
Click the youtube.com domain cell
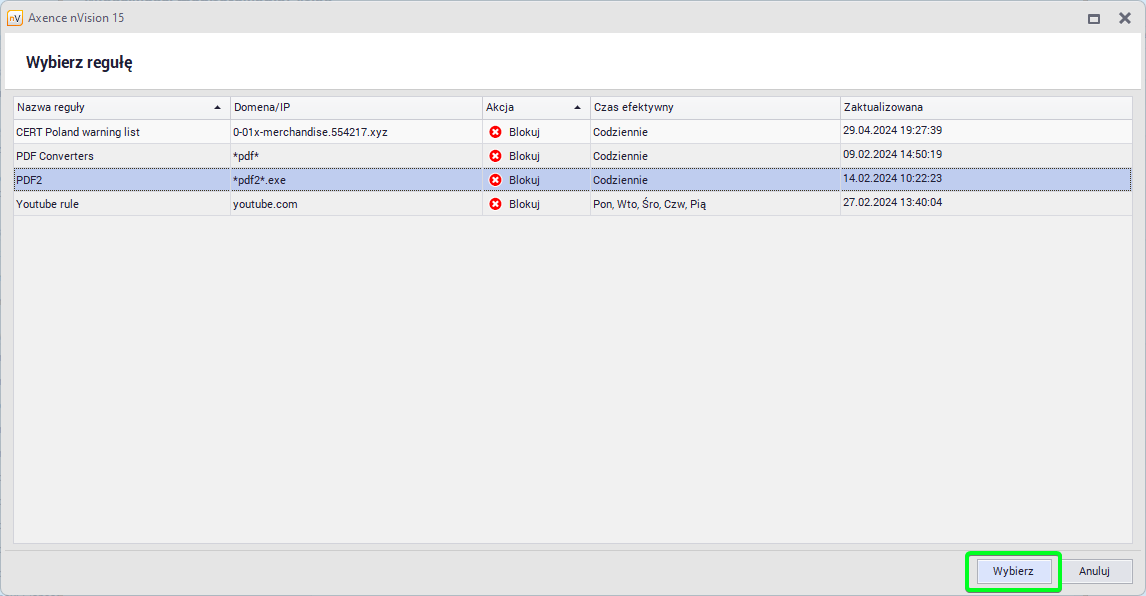tap(265, 204)
